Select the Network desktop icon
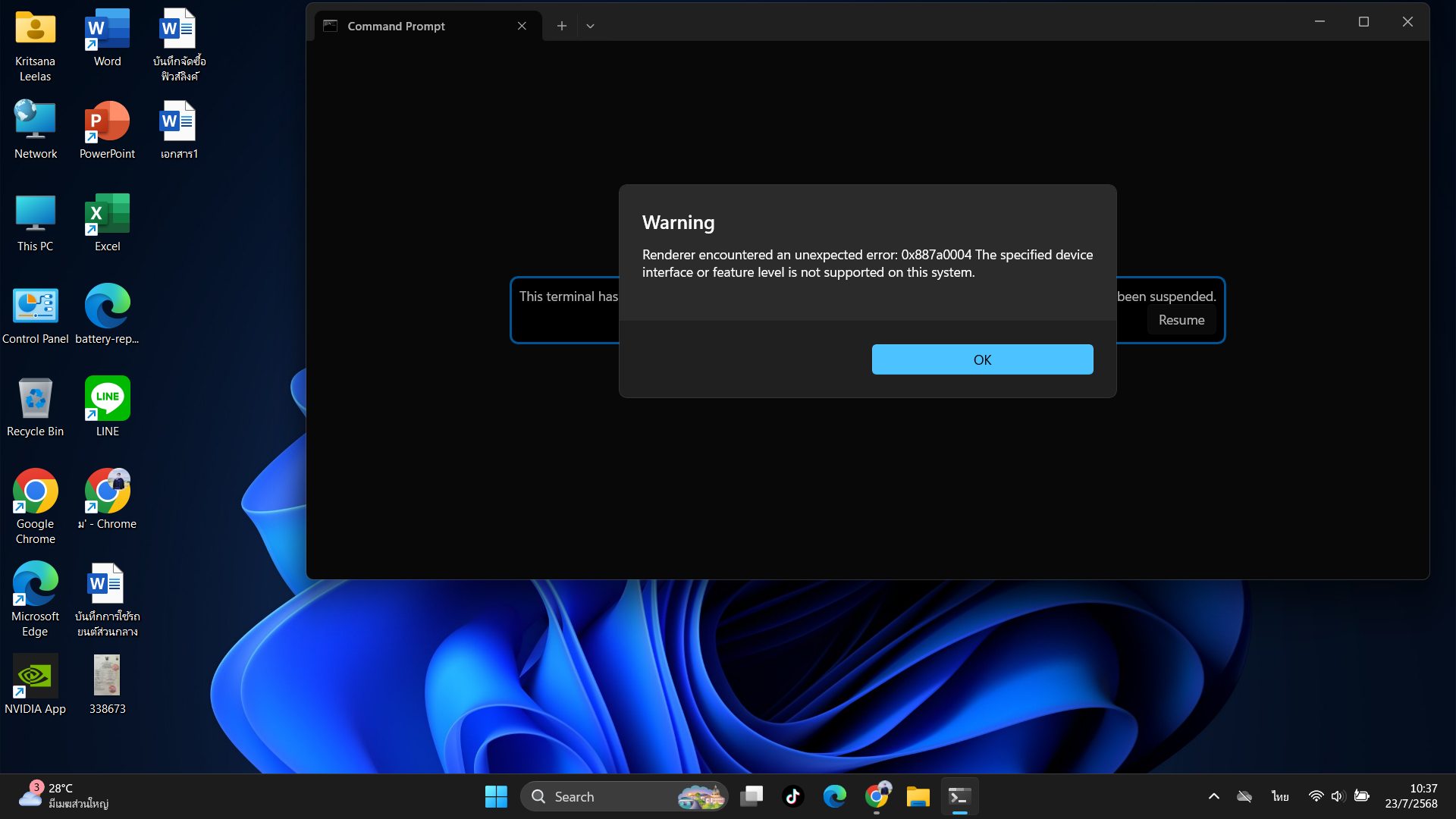Screen dimensions: 1456x819 pyautogui.click(x=35, y=130)
